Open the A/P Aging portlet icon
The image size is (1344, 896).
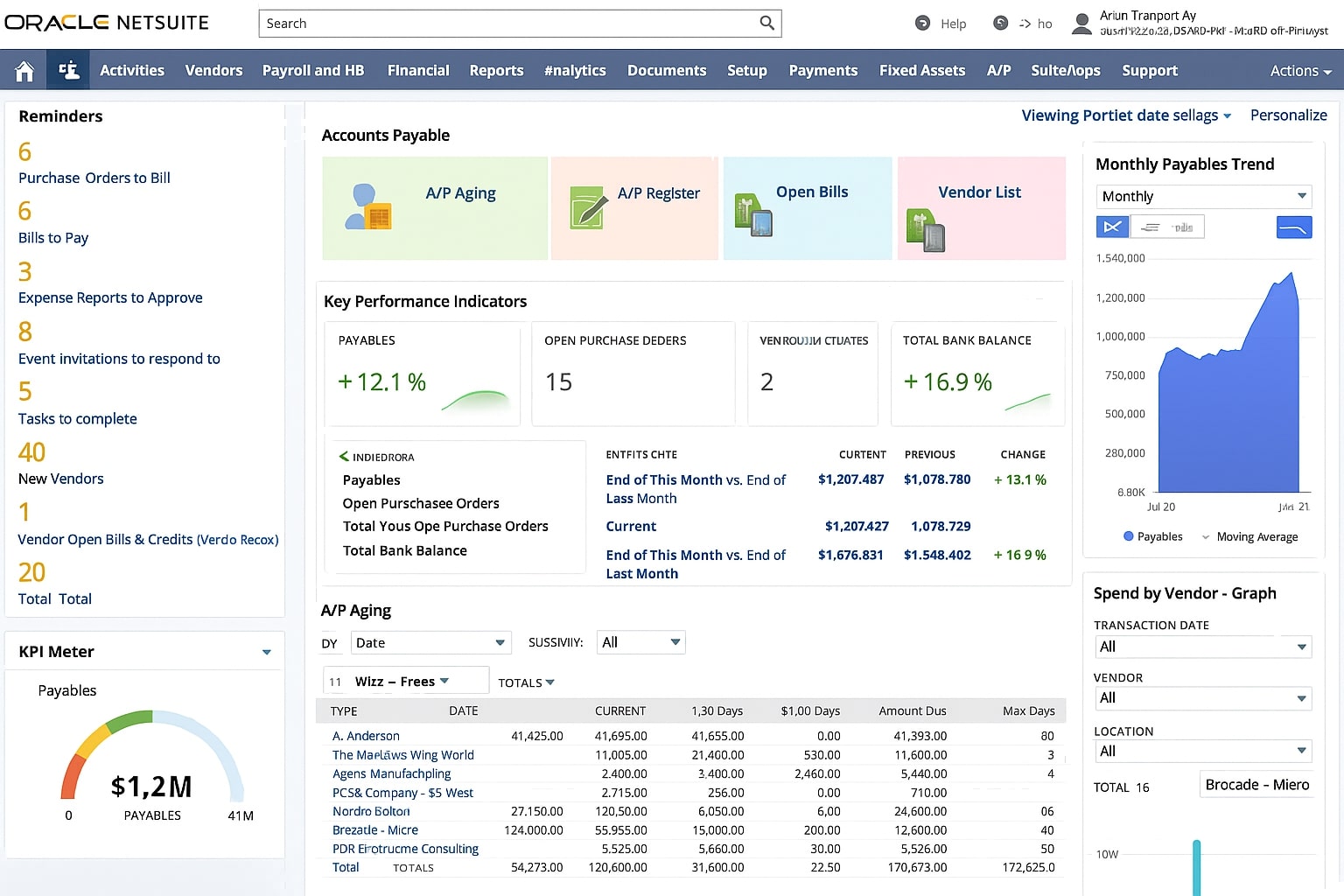(x=368, y=207)
